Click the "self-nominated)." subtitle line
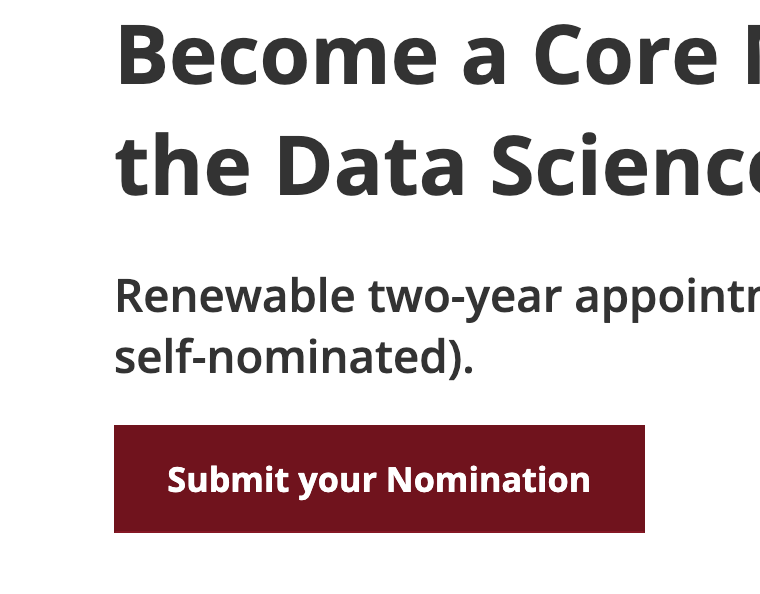Viewport: 760px width, 594px height. point(294,357)
